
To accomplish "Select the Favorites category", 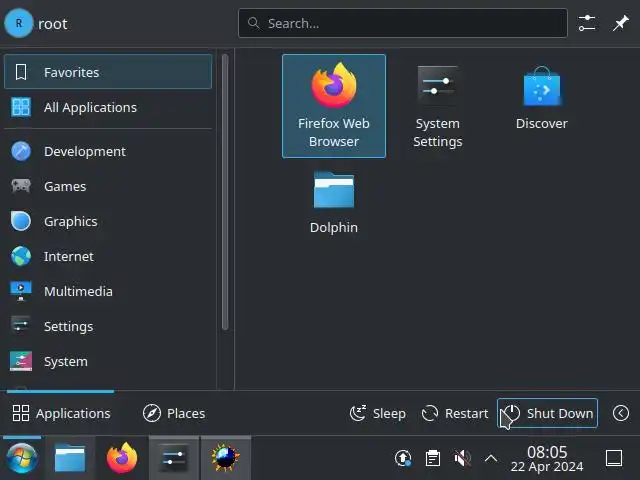I will (x=108, y=72).
